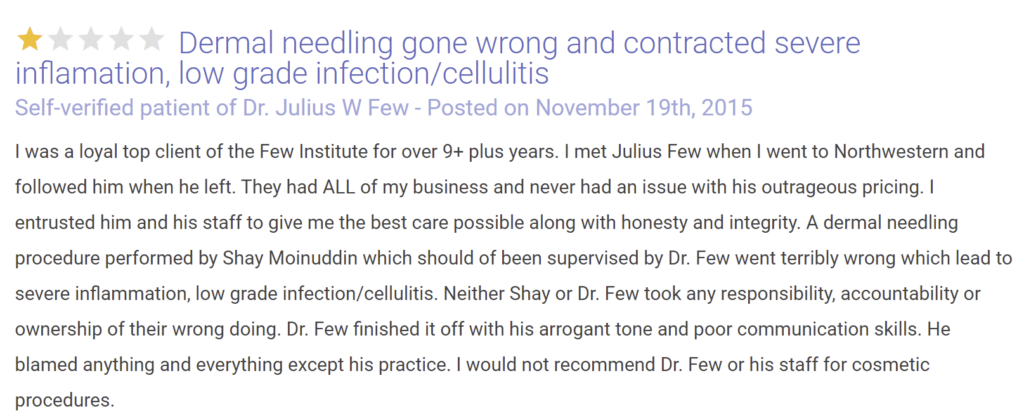Click the second gray rating star

(x=60, y=39)
